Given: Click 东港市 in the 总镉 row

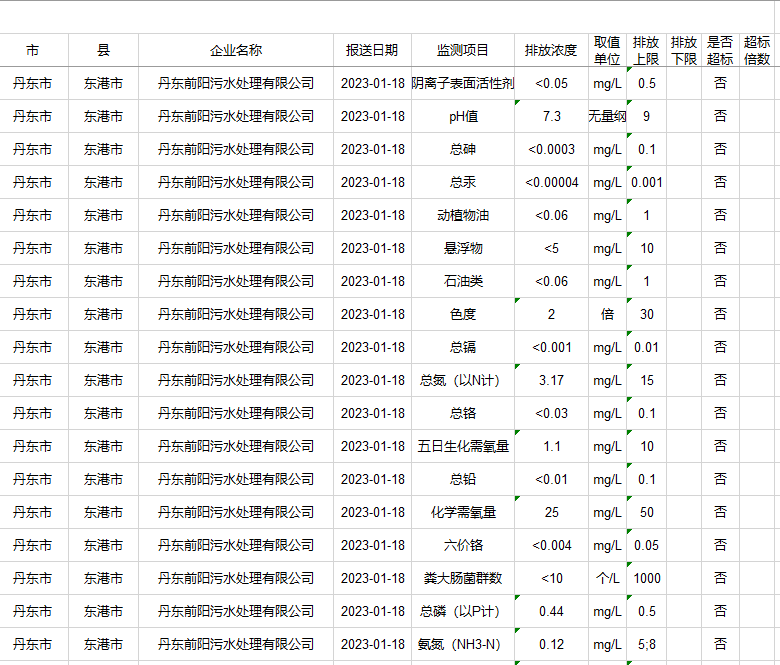Looking at the screenshot, I should pos(103,347).
